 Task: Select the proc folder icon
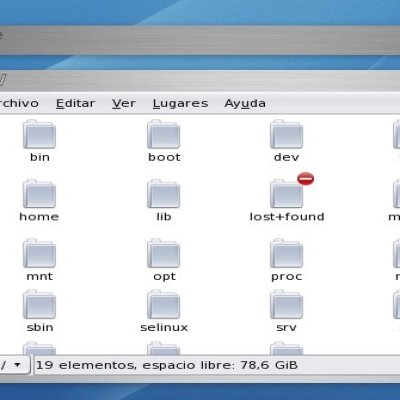287,253
